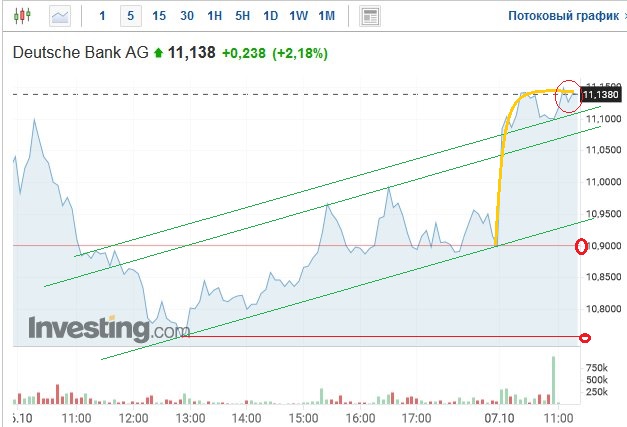Screen dimensions: 627x427
Task: Click the 12:00 time axis label
Action: coord(134,418)
